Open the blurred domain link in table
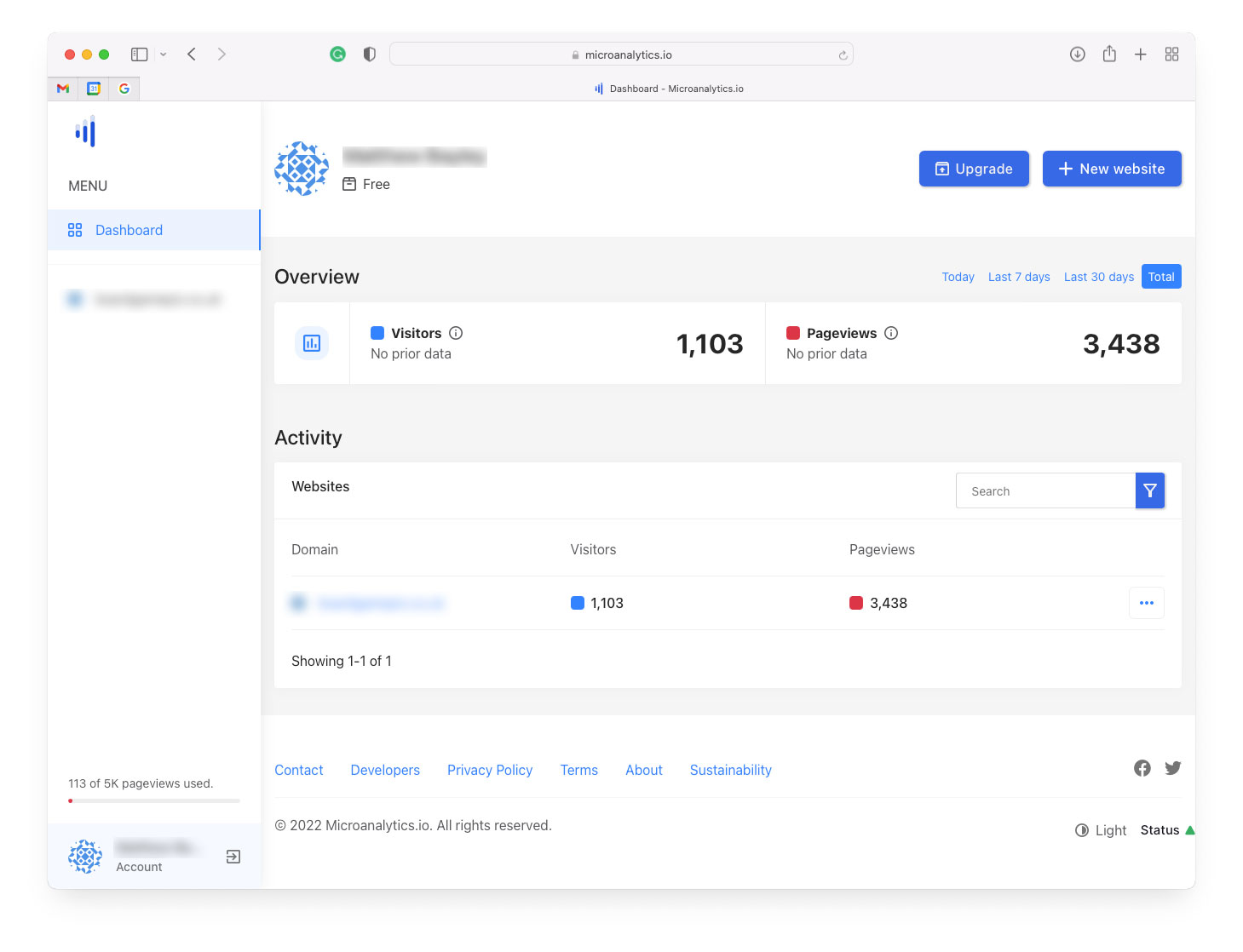 [380, 603]
